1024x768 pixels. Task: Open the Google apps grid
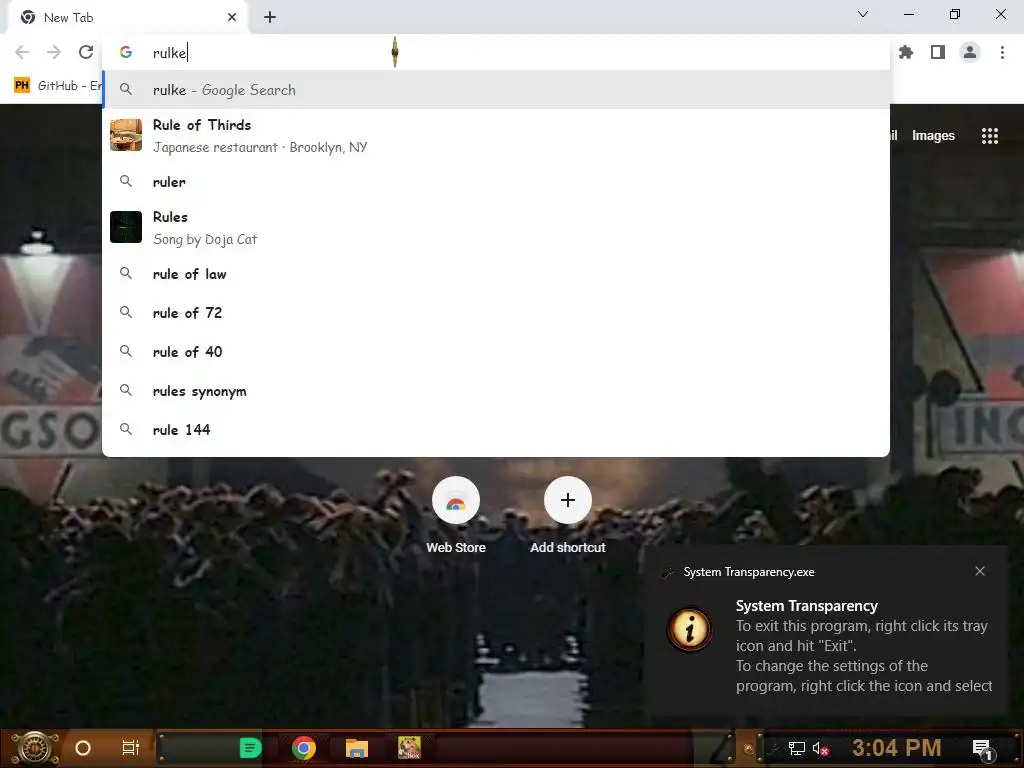click(989, 136)
